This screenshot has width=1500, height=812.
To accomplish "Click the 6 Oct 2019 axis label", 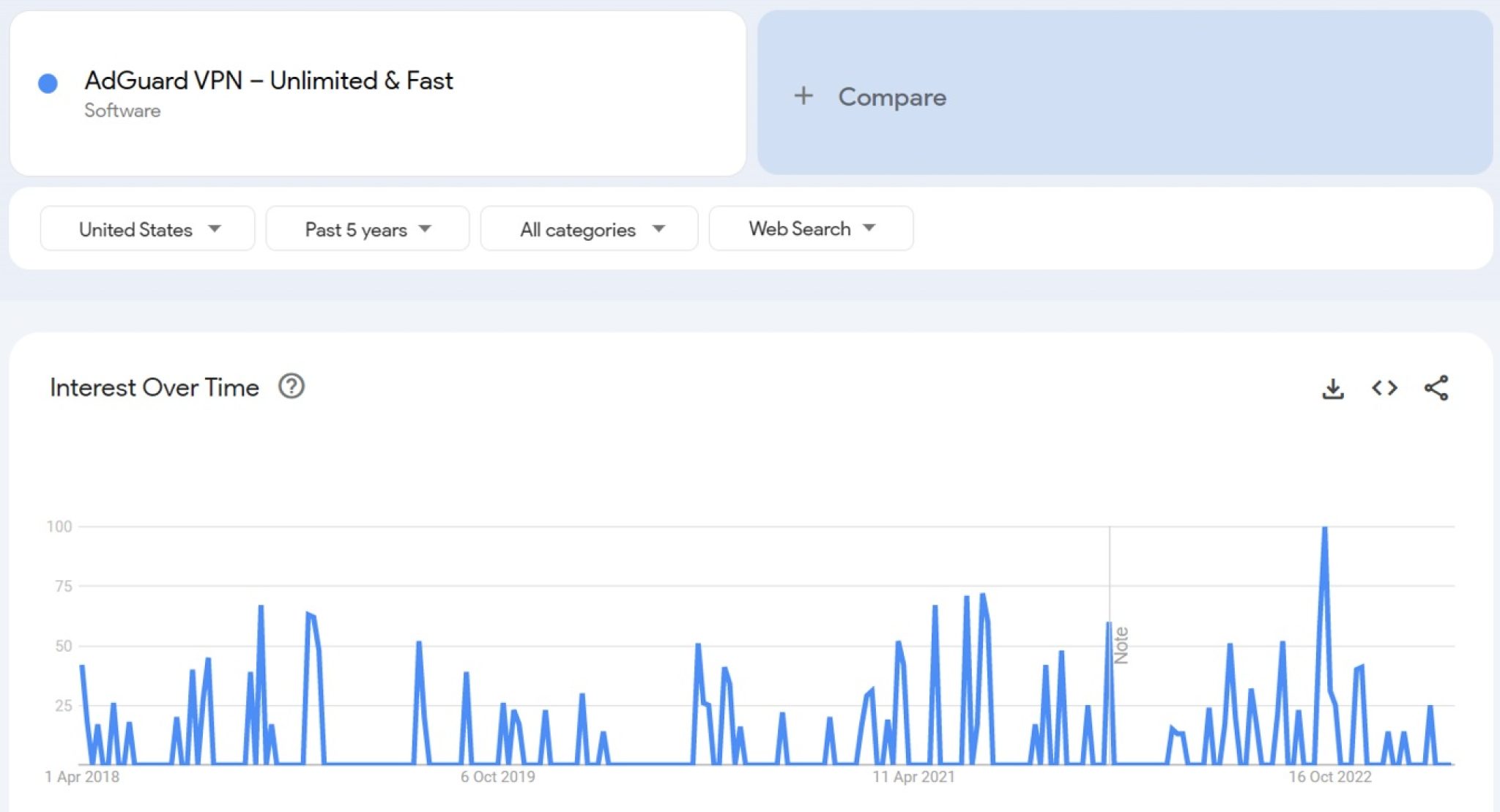I will tap(497, 777).
